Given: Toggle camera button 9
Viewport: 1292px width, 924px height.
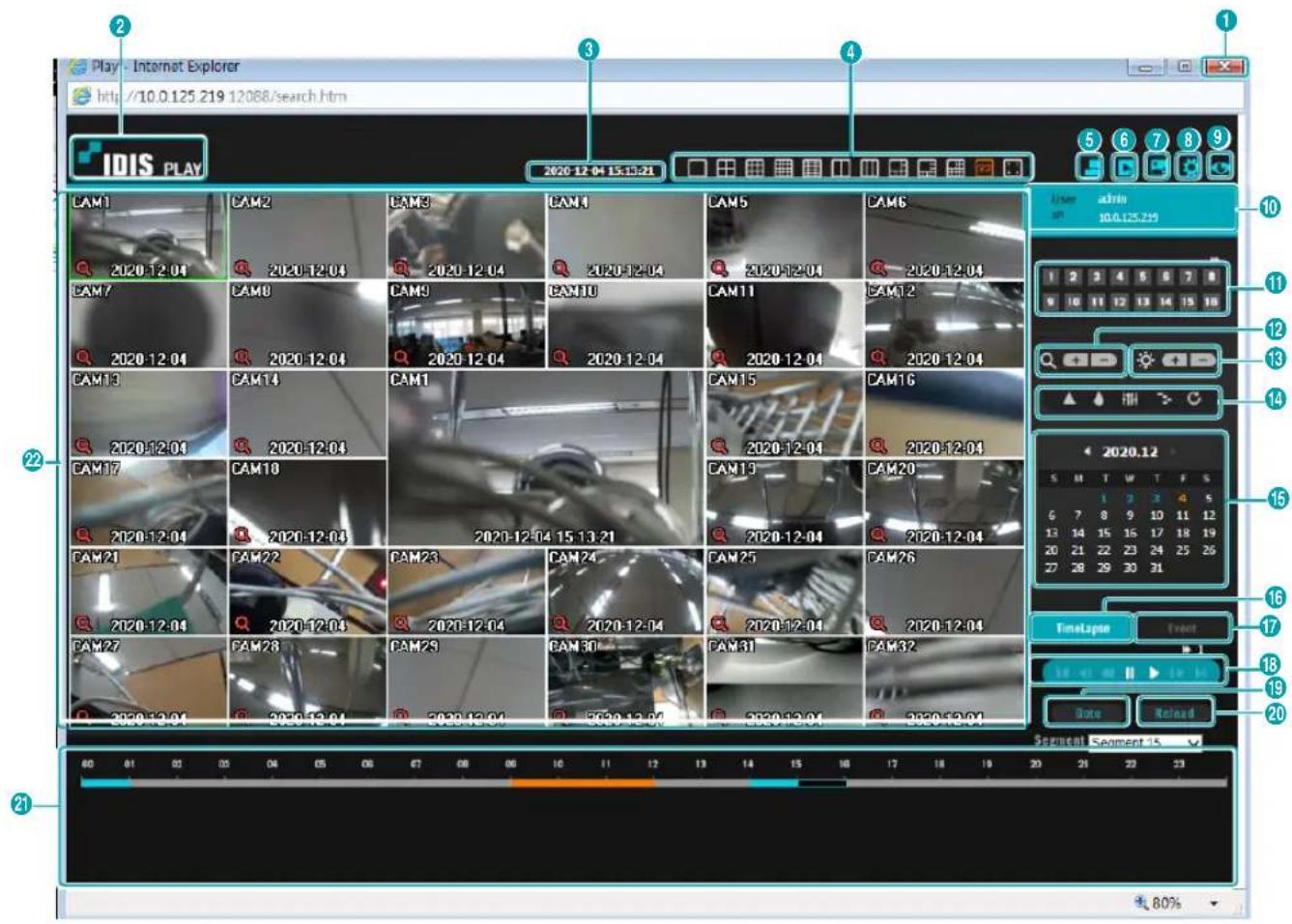Looking at the screenshot, I should (x=1051, y=302).
